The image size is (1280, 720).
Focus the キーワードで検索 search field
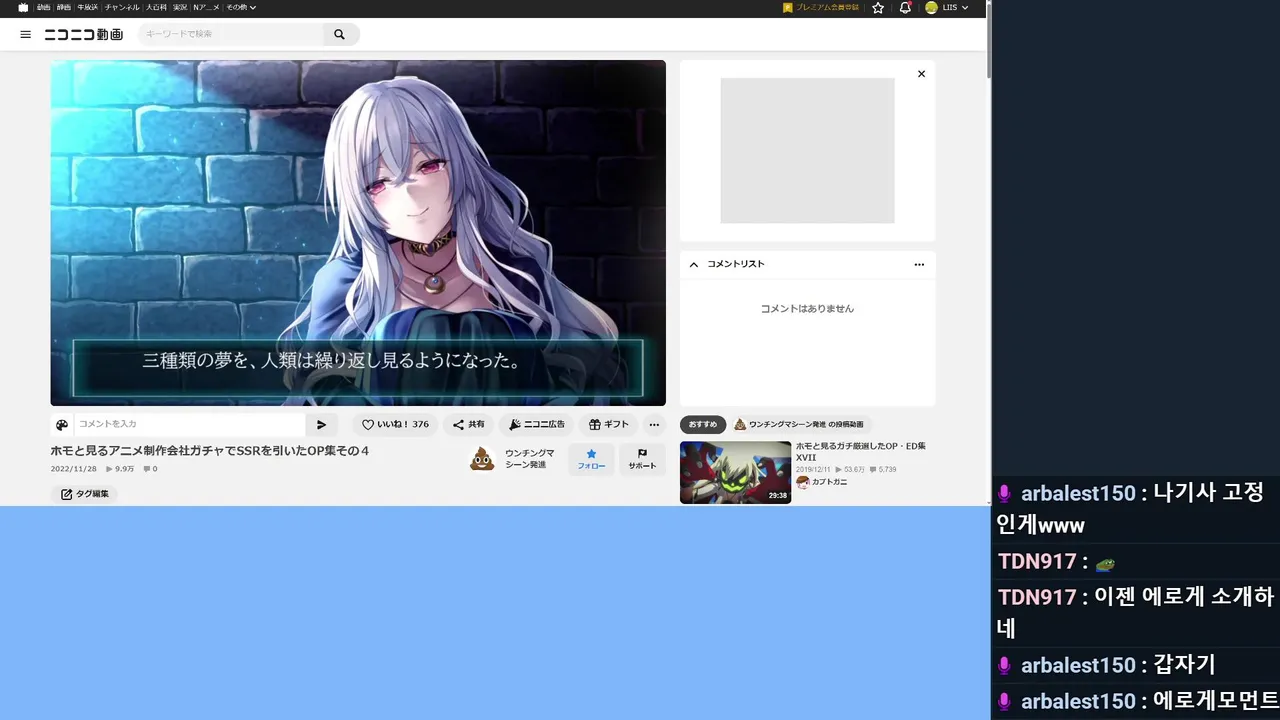point(232,34)
